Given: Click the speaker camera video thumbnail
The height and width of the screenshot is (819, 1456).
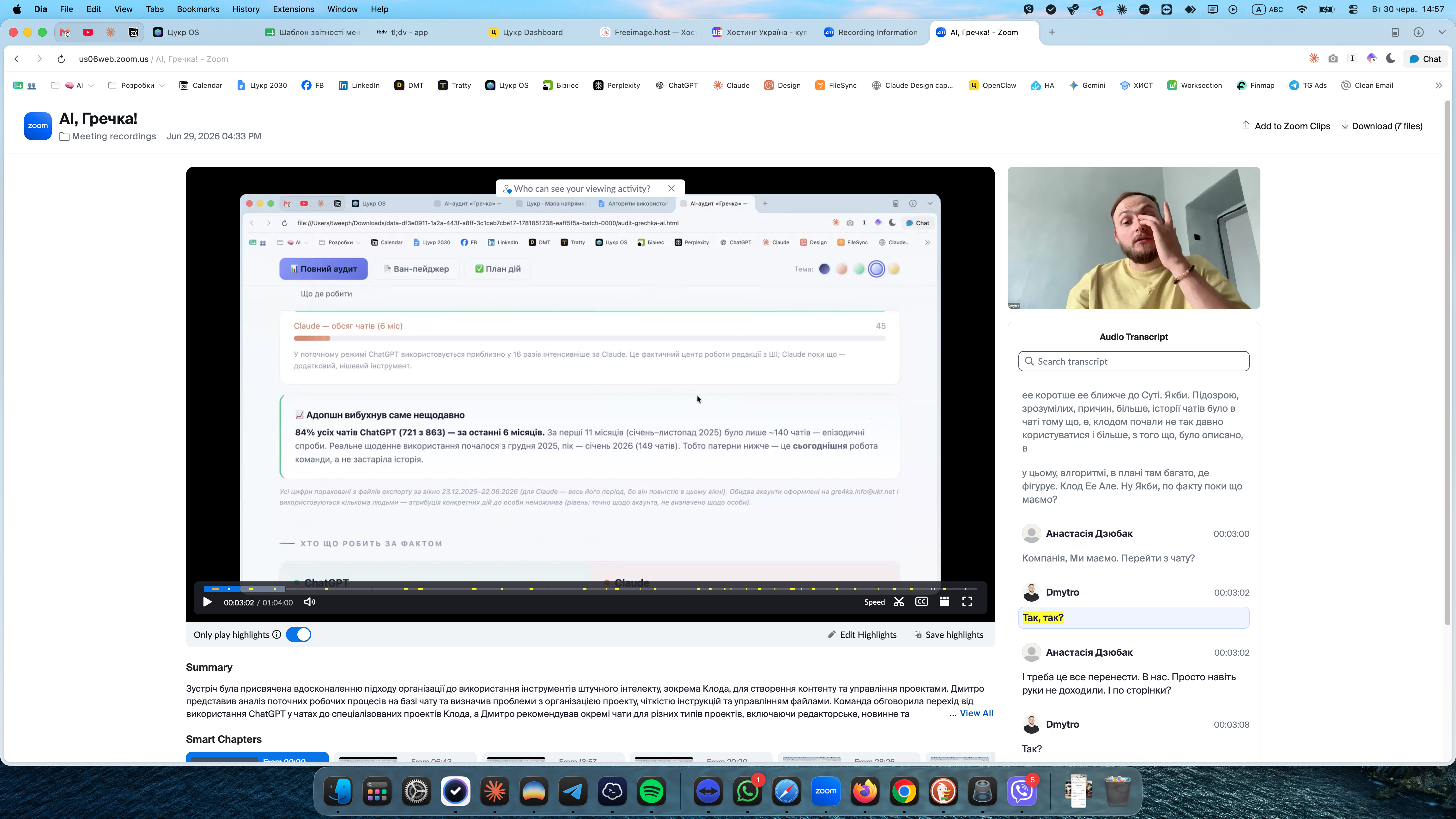Looking at the screenshot, I should click(x=1134, y=238).
